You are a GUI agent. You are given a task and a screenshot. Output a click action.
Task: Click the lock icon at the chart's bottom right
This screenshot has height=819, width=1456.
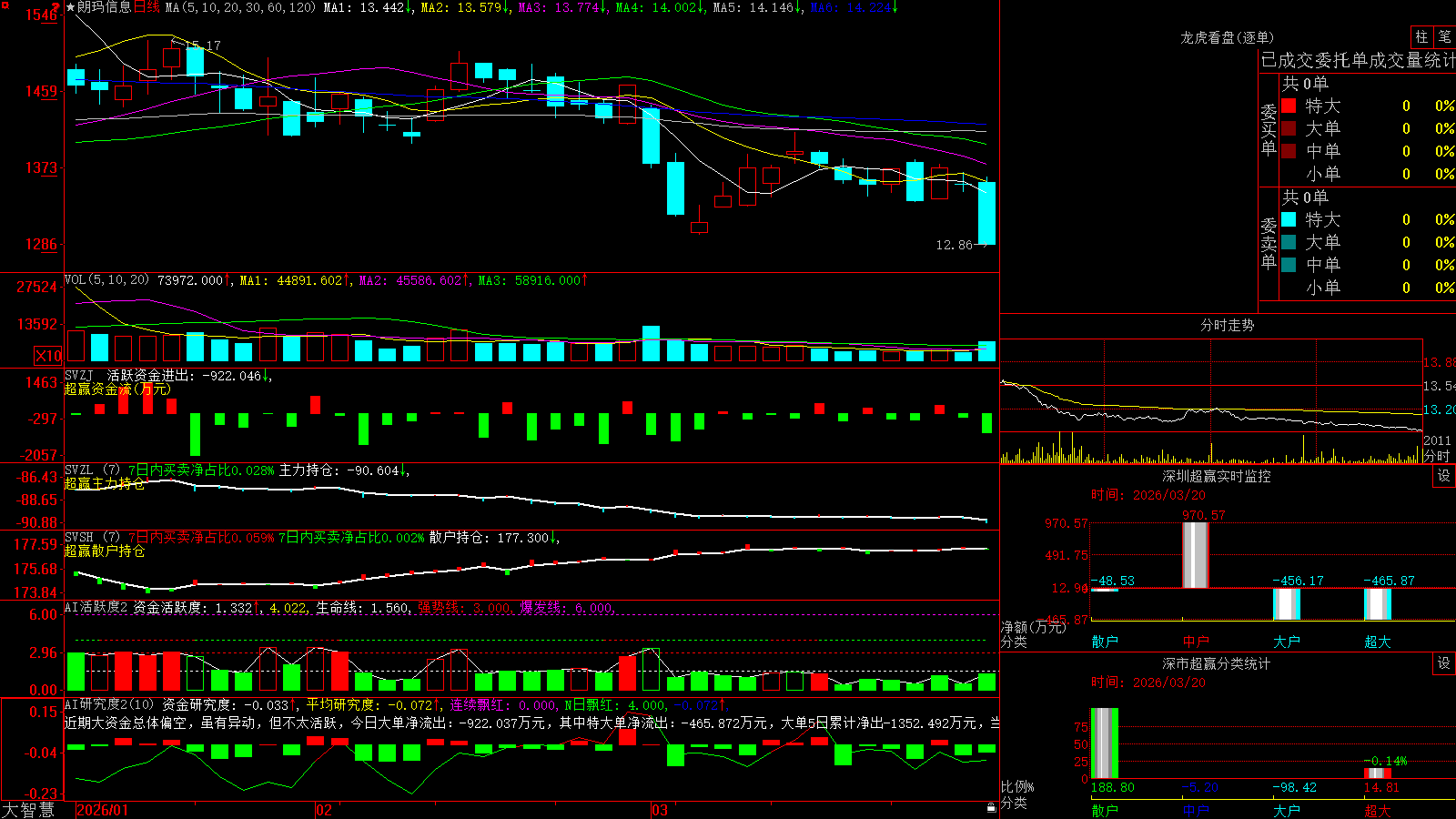point(992,808)
